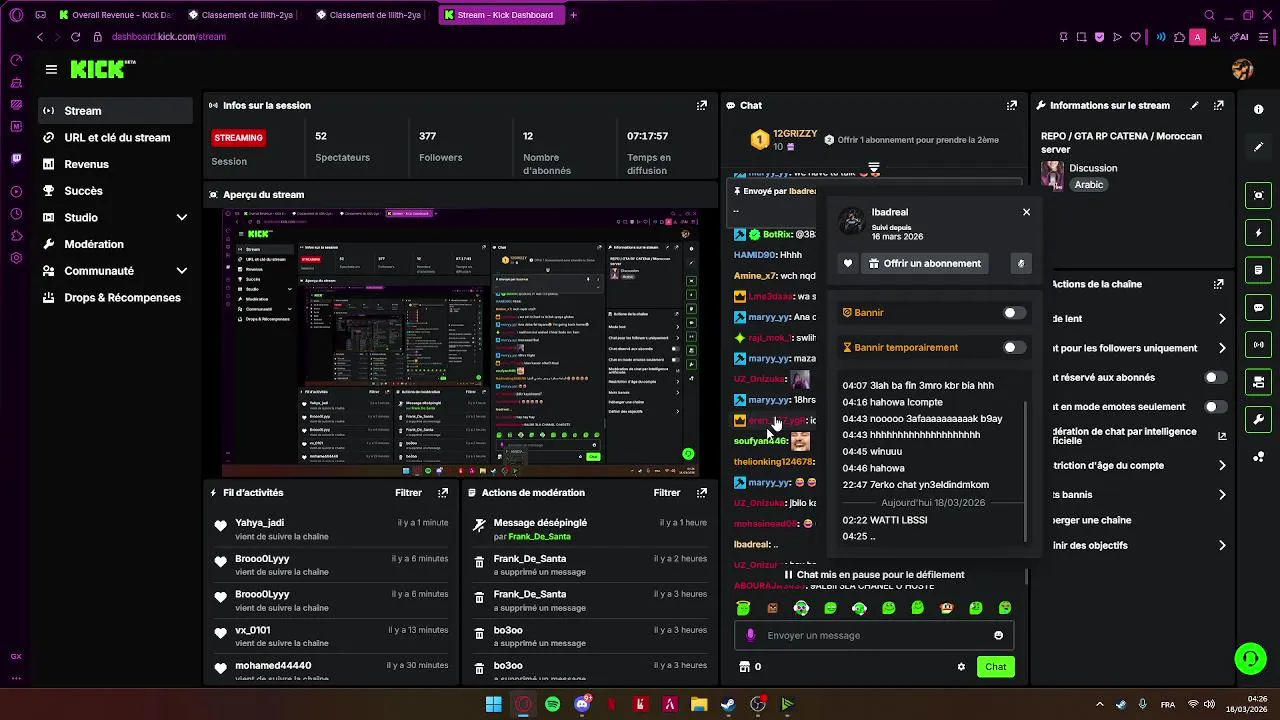The image size is (1280, 720).
Task: Open Spotify from the taskbar
Action: point(553,704)
